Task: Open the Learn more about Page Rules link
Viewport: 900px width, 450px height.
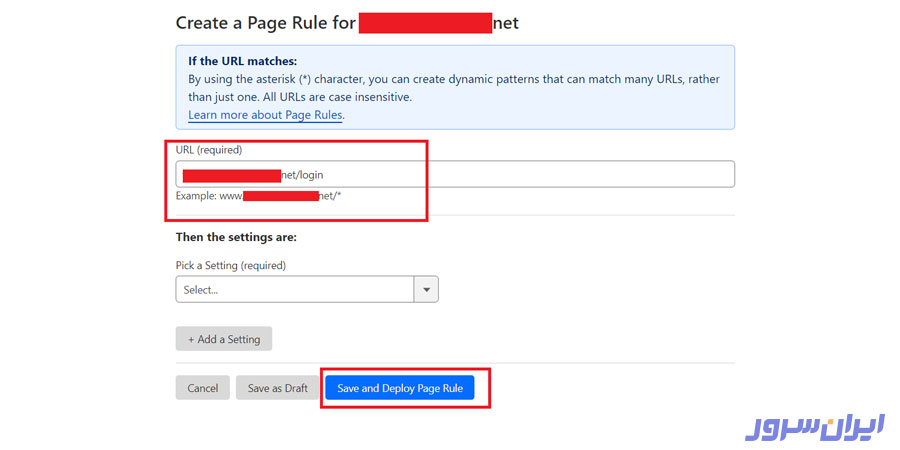Action: point(265,115)
